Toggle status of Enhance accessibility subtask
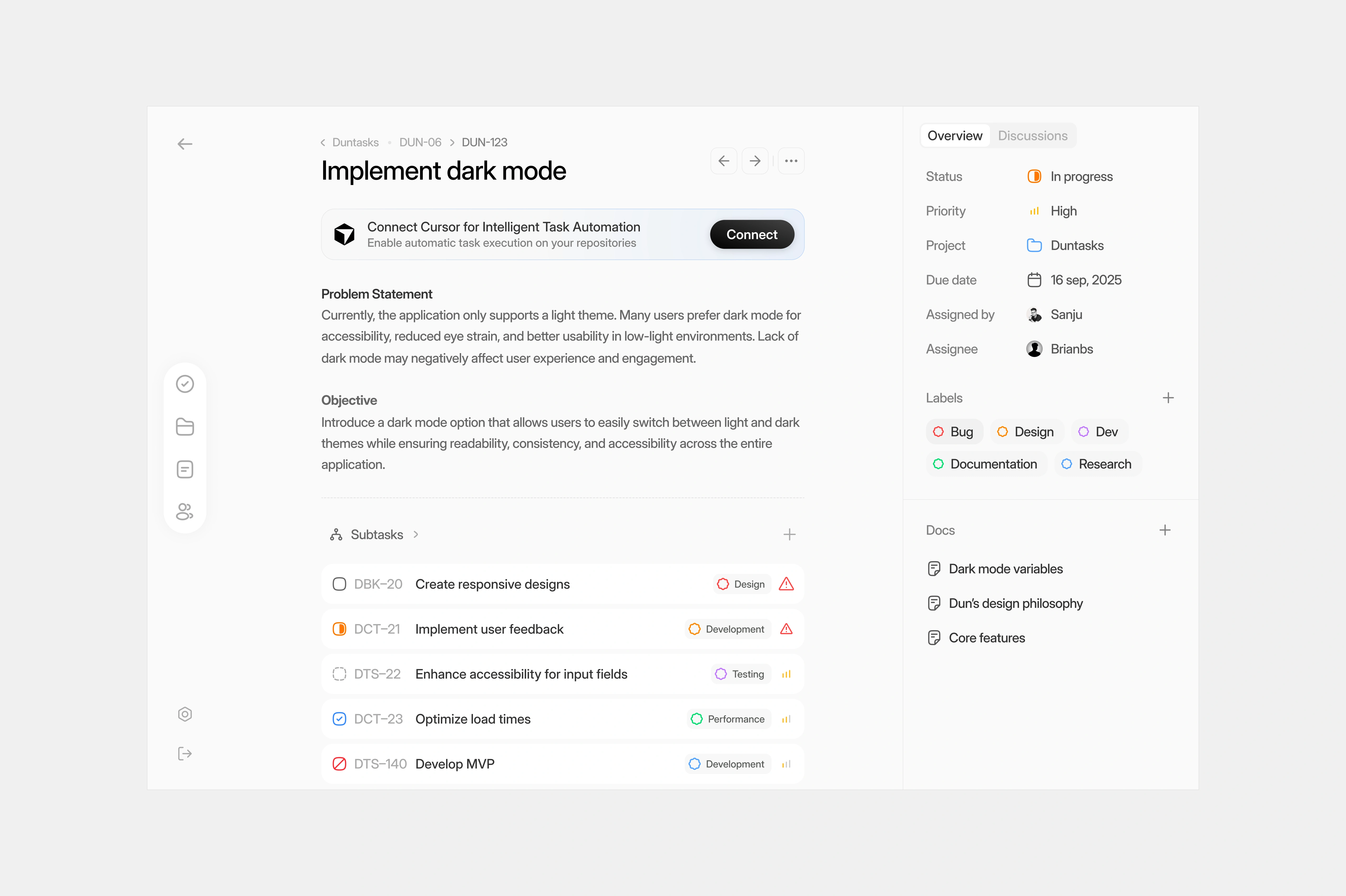The width and height of the screenshot is (1346, 896). click(x=339, y=674)
